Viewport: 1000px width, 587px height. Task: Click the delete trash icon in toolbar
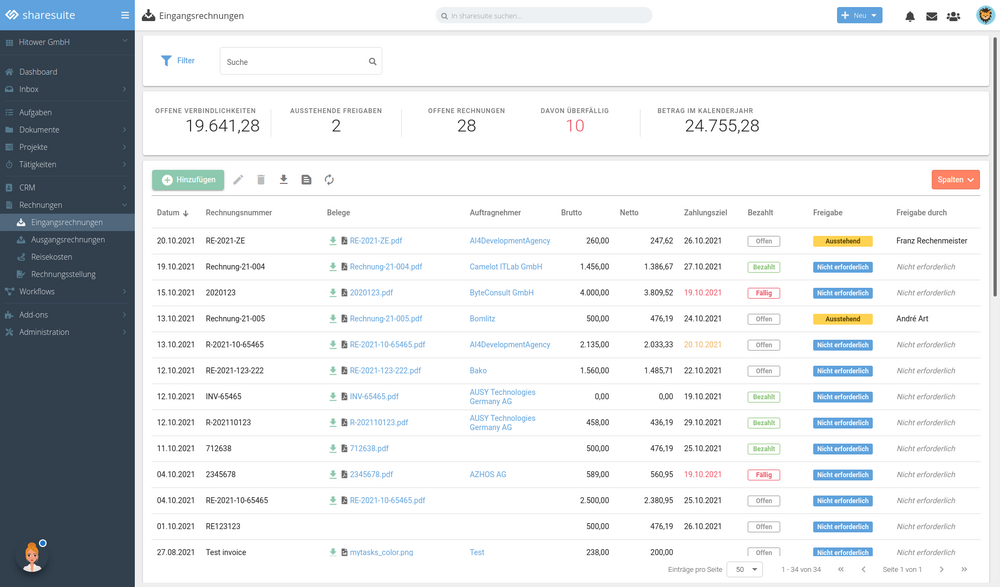point(261,180)
